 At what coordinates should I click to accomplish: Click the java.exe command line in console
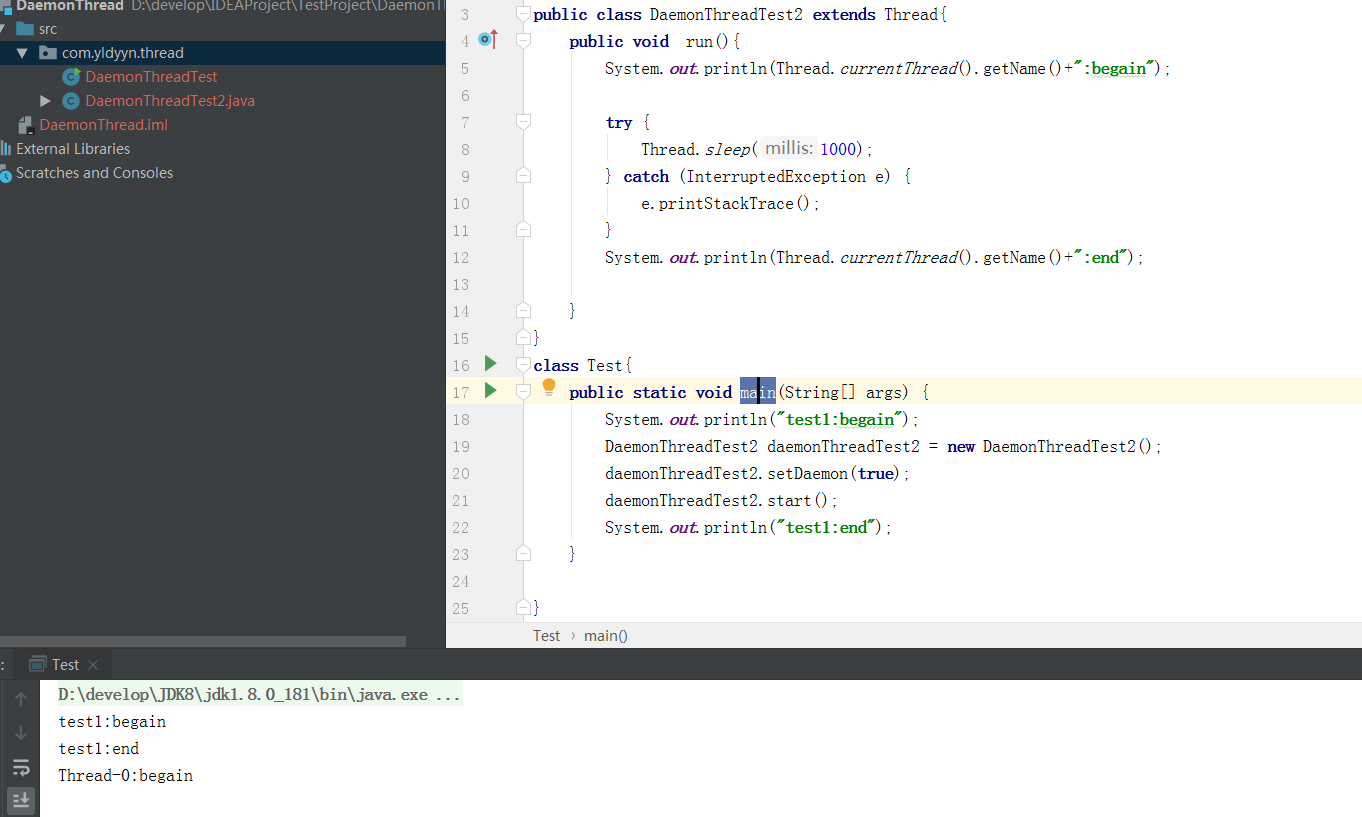(x=259, y=695)
